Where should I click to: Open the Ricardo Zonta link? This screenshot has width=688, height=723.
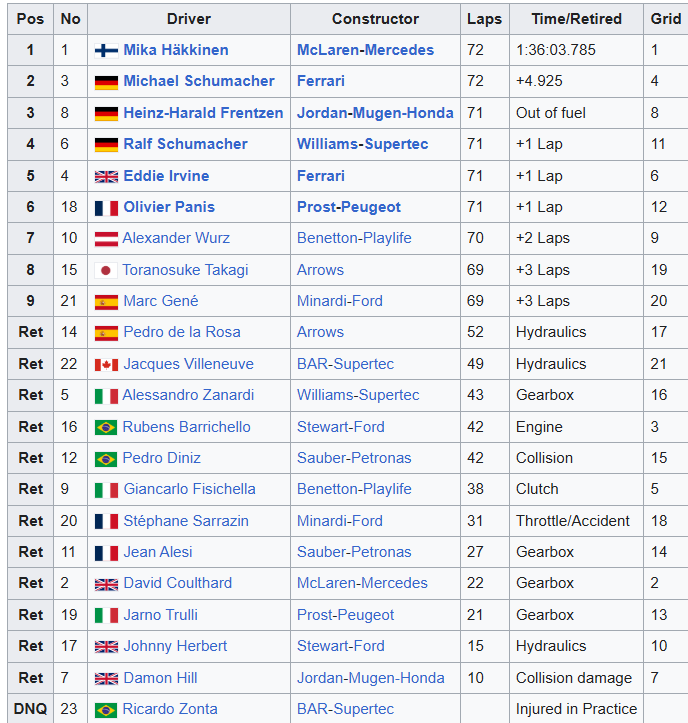point(170,709)
